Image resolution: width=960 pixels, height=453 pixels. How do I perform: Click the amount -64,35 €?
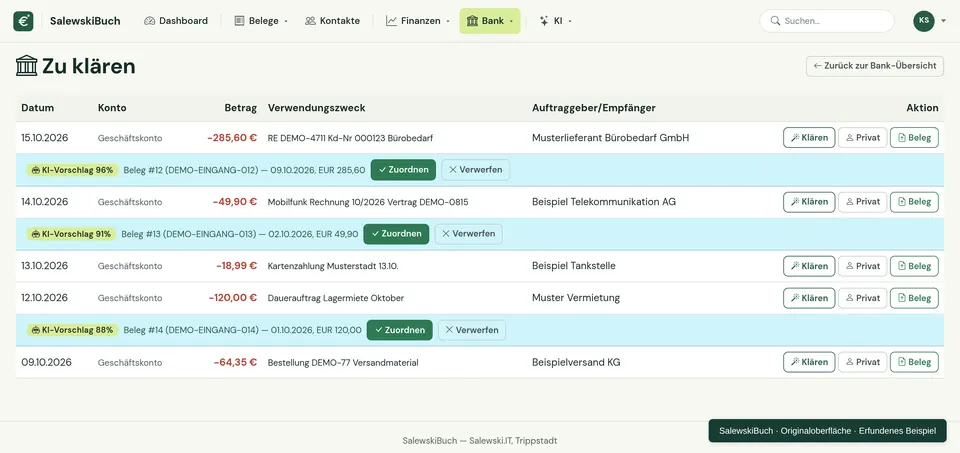[235, 362]
